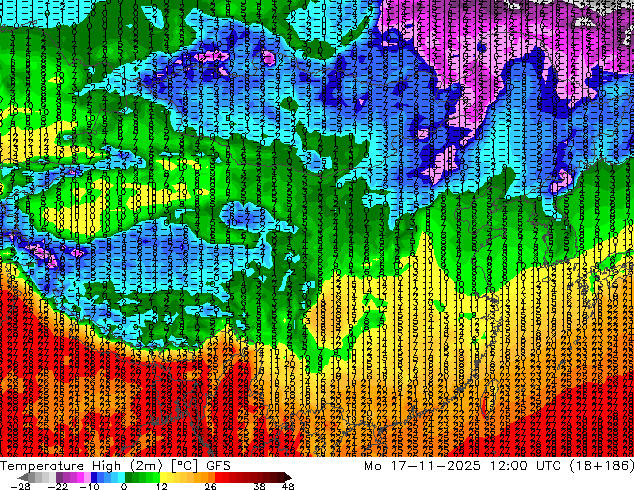
Task: Click the '48' legend value
Action: pyautogui.click(x=288, y=486)
